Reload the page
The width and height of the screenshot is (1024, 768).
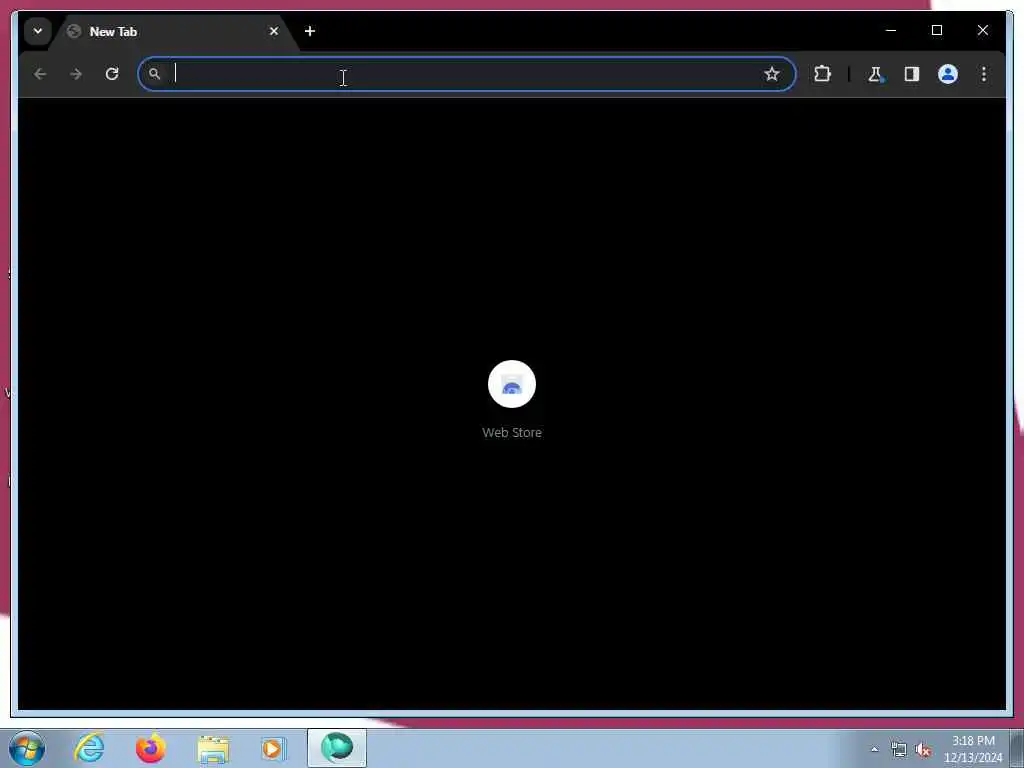coord(112,74)
